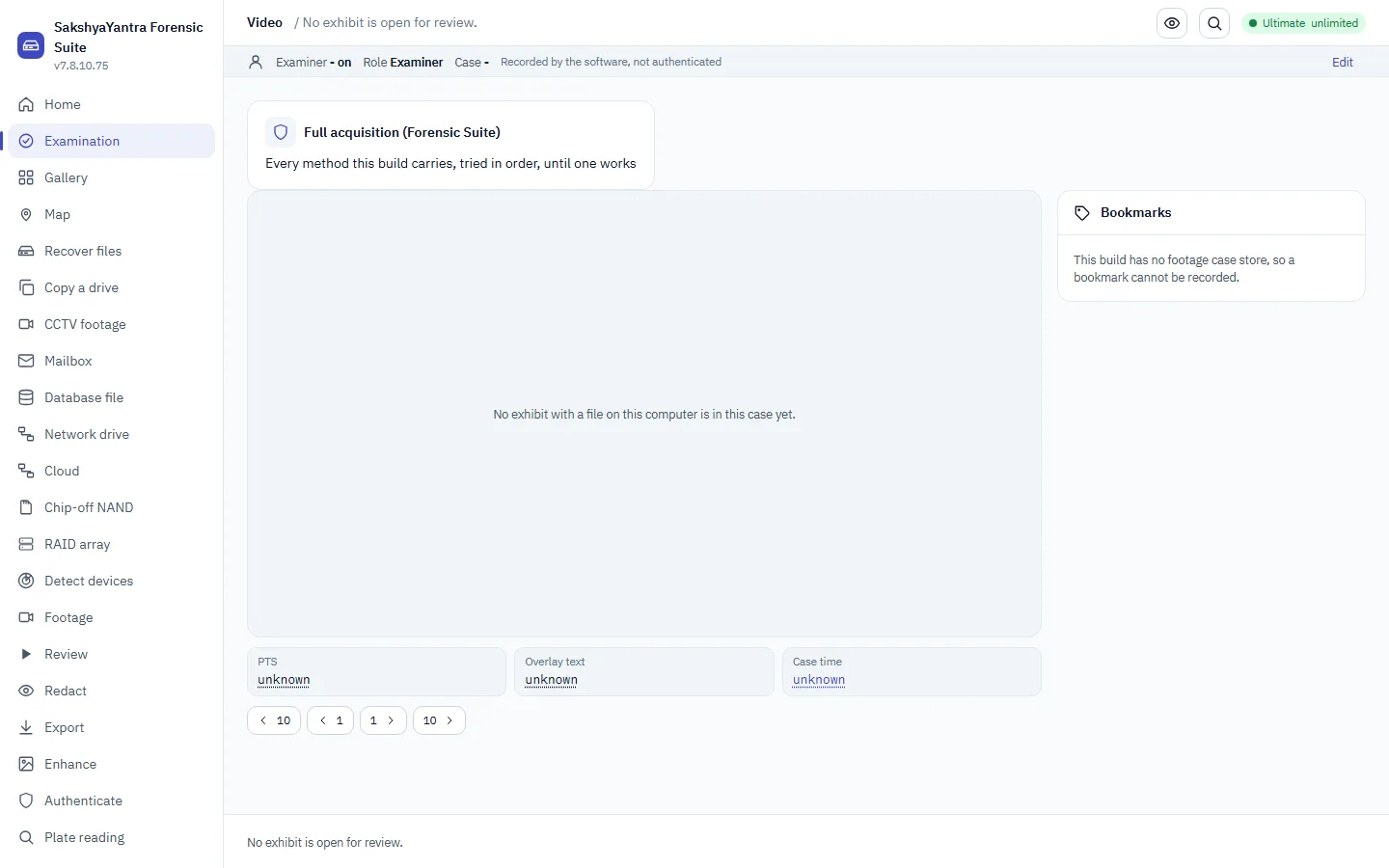Image resolution: width=1389 pixels, height=868 pixels.
Task: Click the Case time unknown value
Action: click(819, 680)
